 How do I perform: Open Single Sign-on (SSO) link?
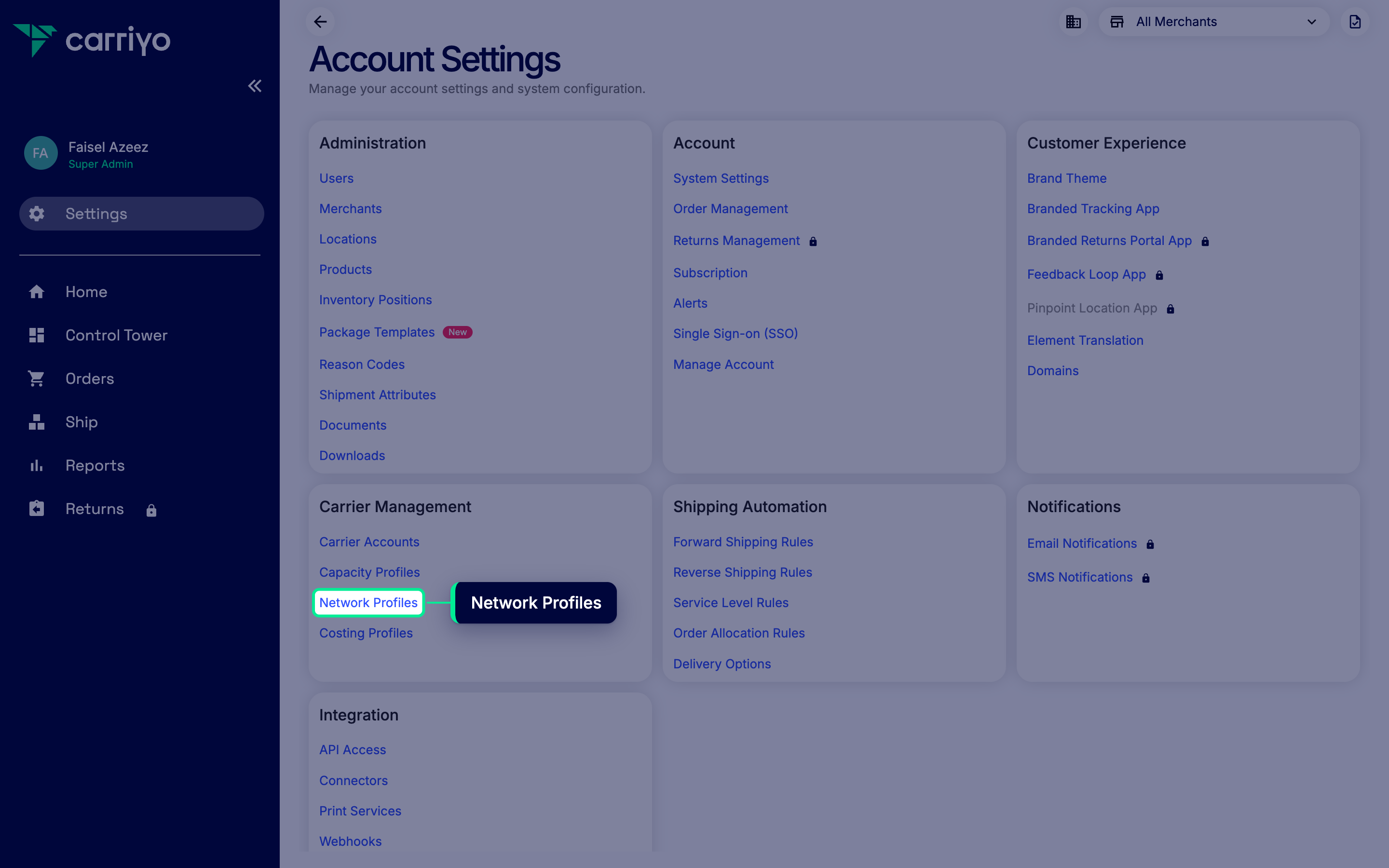[735, 334]
